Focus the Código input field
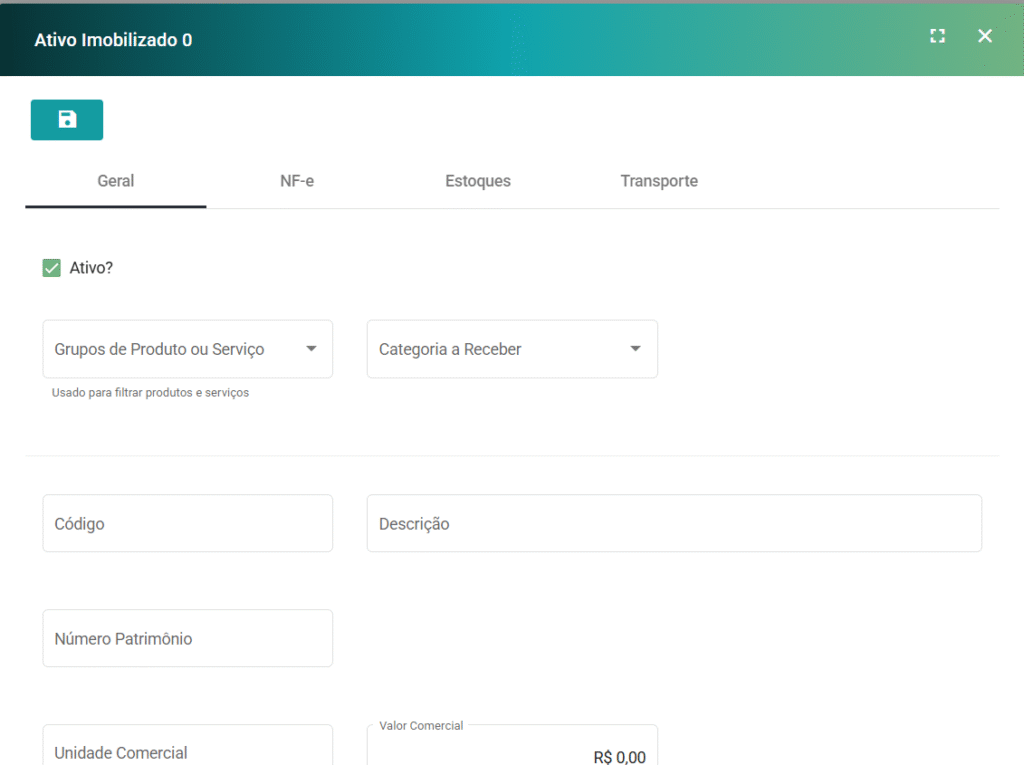 (187, 523)
